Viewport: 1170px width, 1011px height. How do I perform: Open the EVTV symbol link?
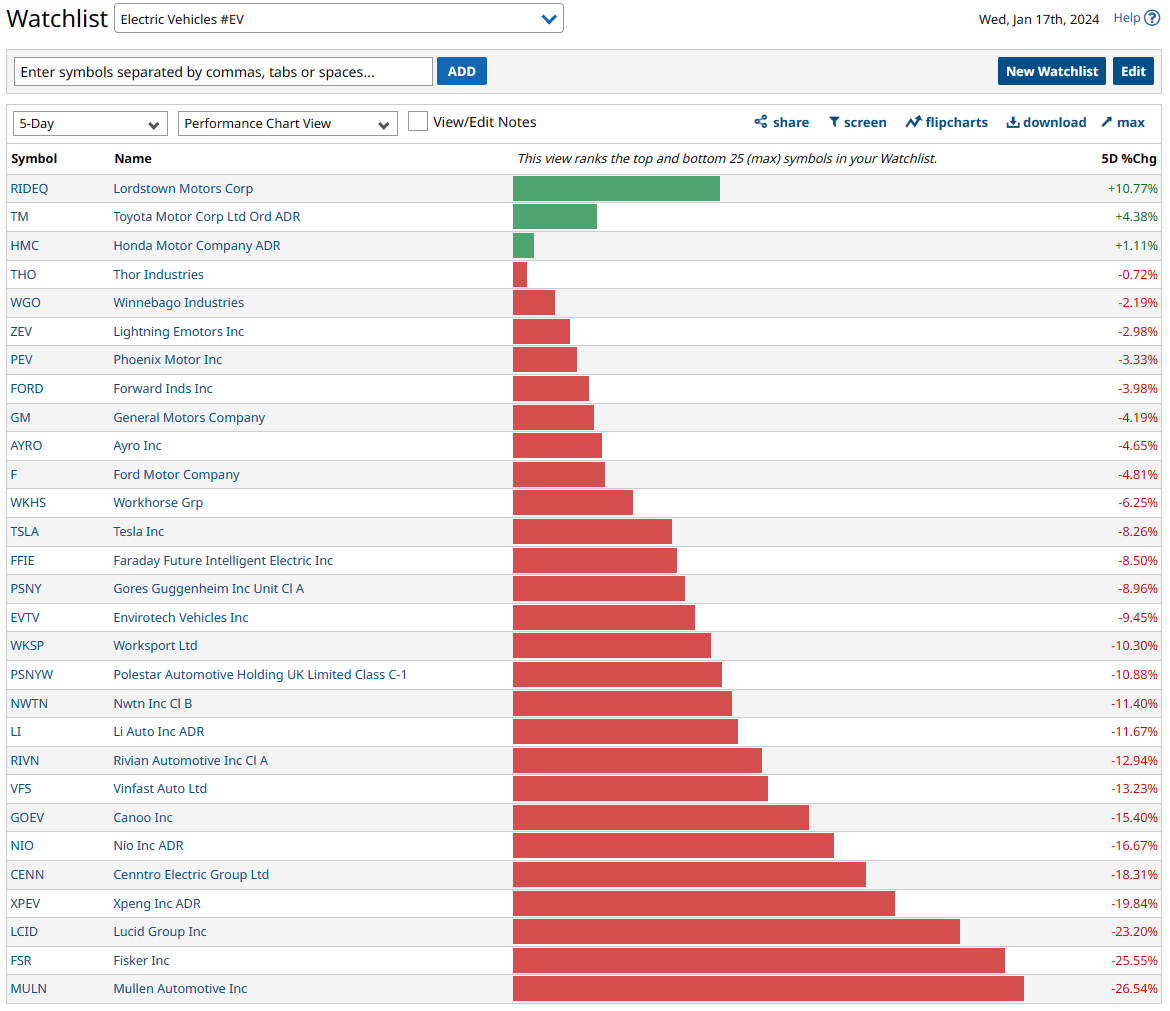click(x=25, y=618)
